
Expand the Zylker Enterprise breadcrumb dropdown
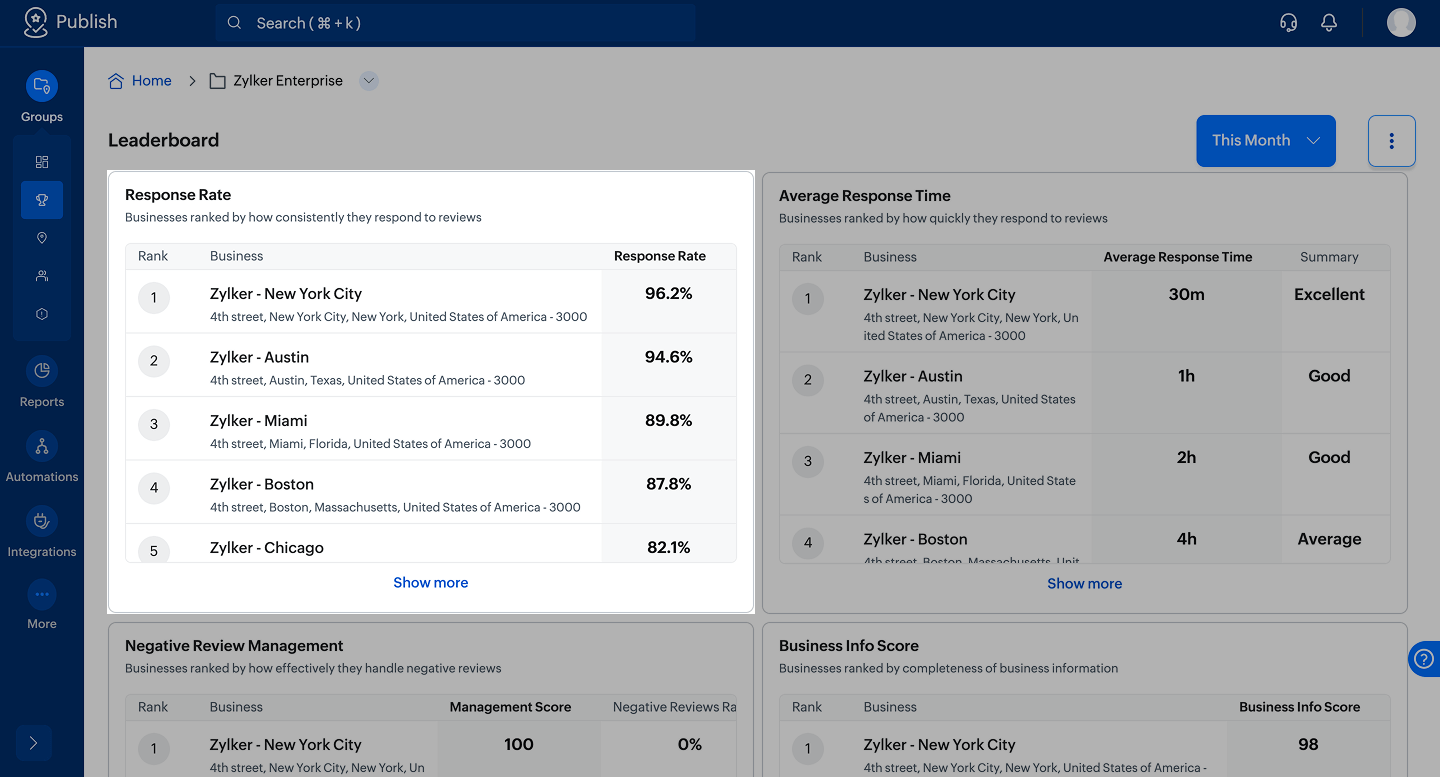click(369, 81)
